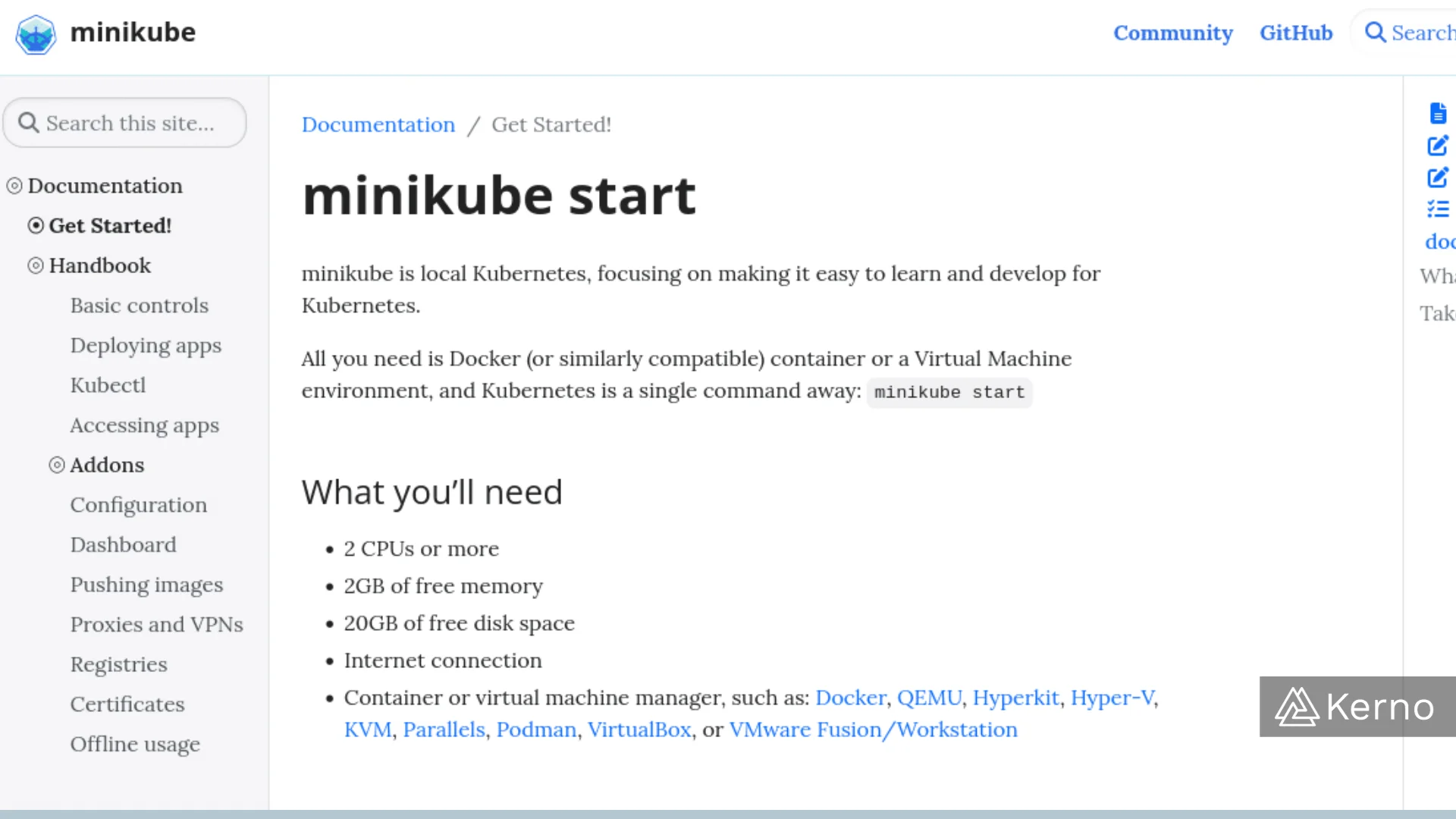
Task: Open the GitHub menu item
Action: [1295, 33]
